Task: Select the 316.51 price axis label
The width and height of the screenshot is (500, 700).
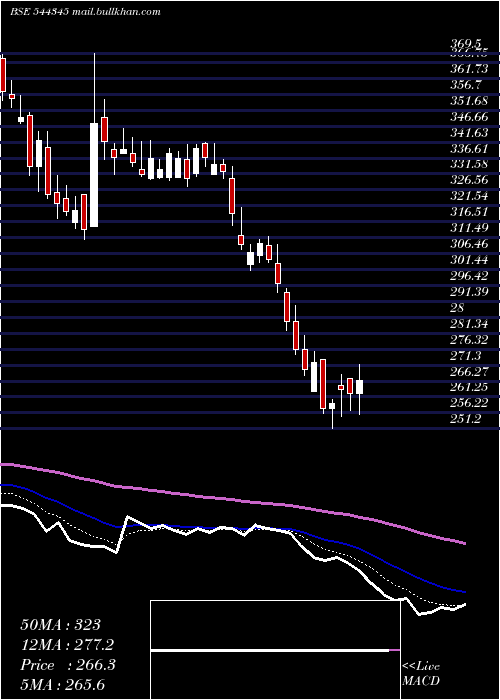Action: tap(469, 212)
